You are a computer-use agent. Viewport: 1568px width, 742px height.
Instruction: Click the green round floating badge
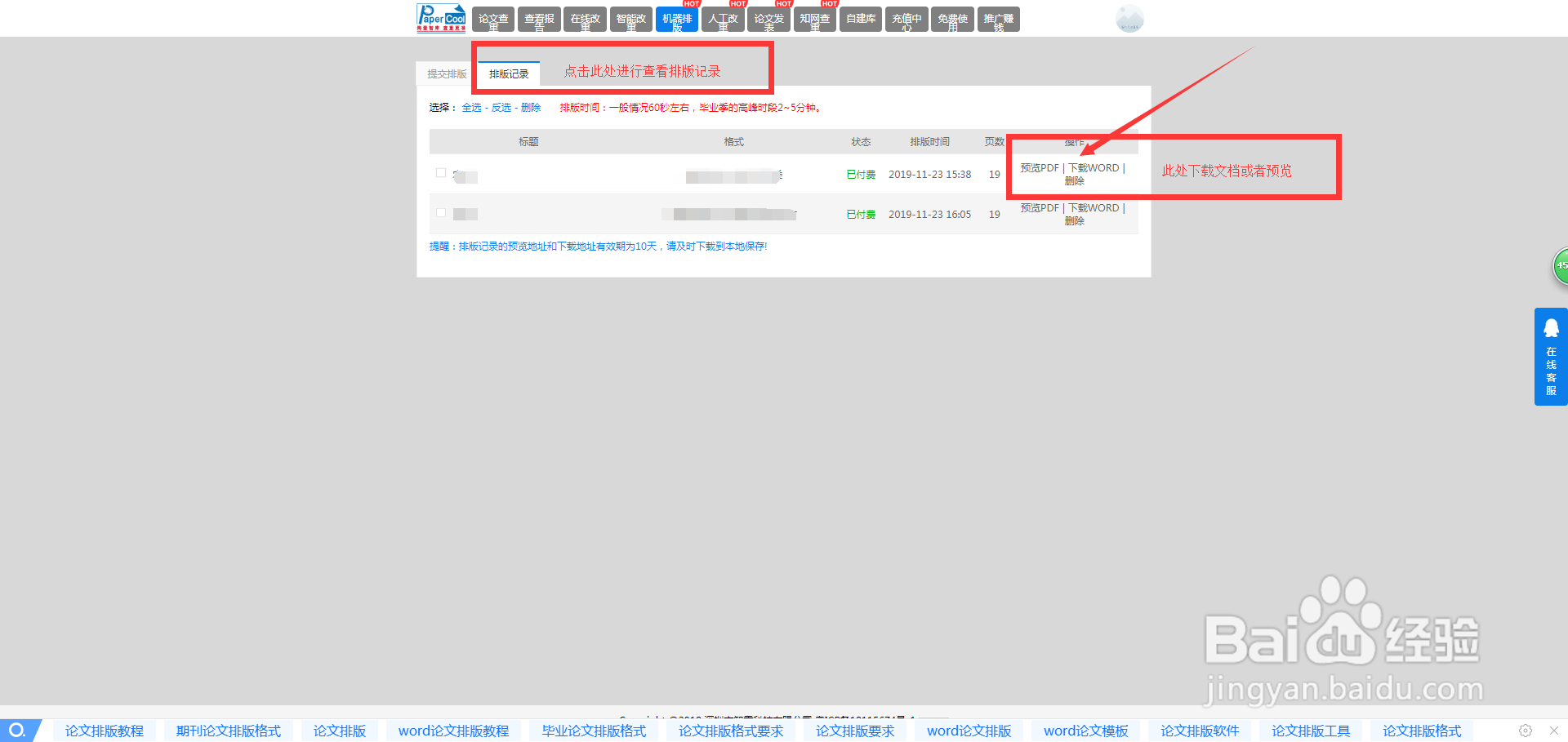[x=1560, y=266]
